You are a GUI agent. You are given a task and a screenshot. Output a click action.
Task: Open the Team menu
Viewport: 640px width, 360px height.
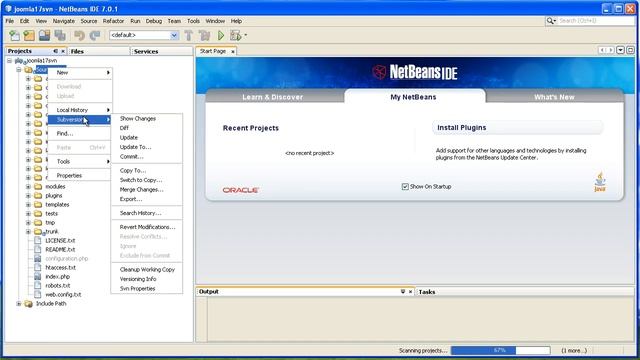coord(174,21)
